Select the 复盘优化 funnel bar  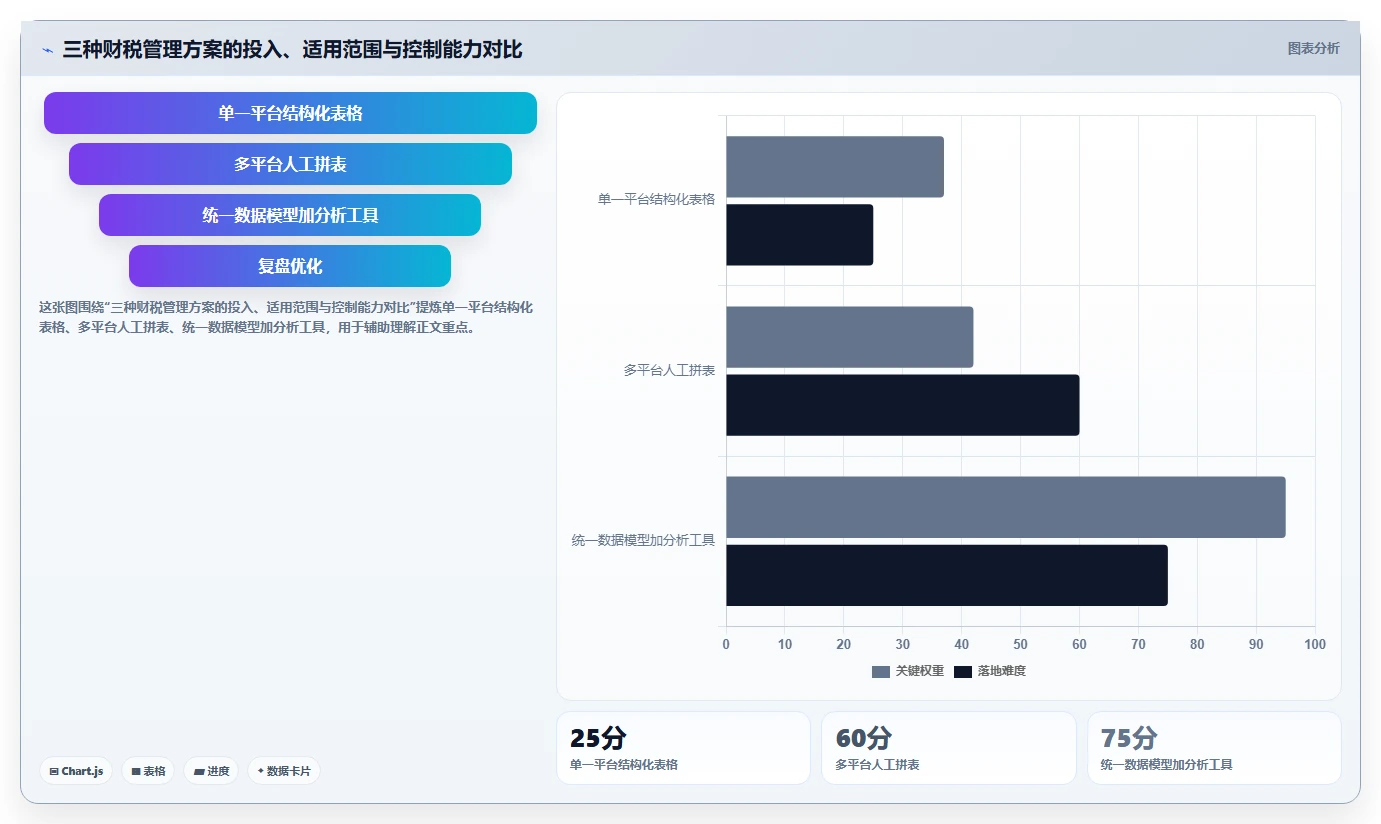[290, 266]
